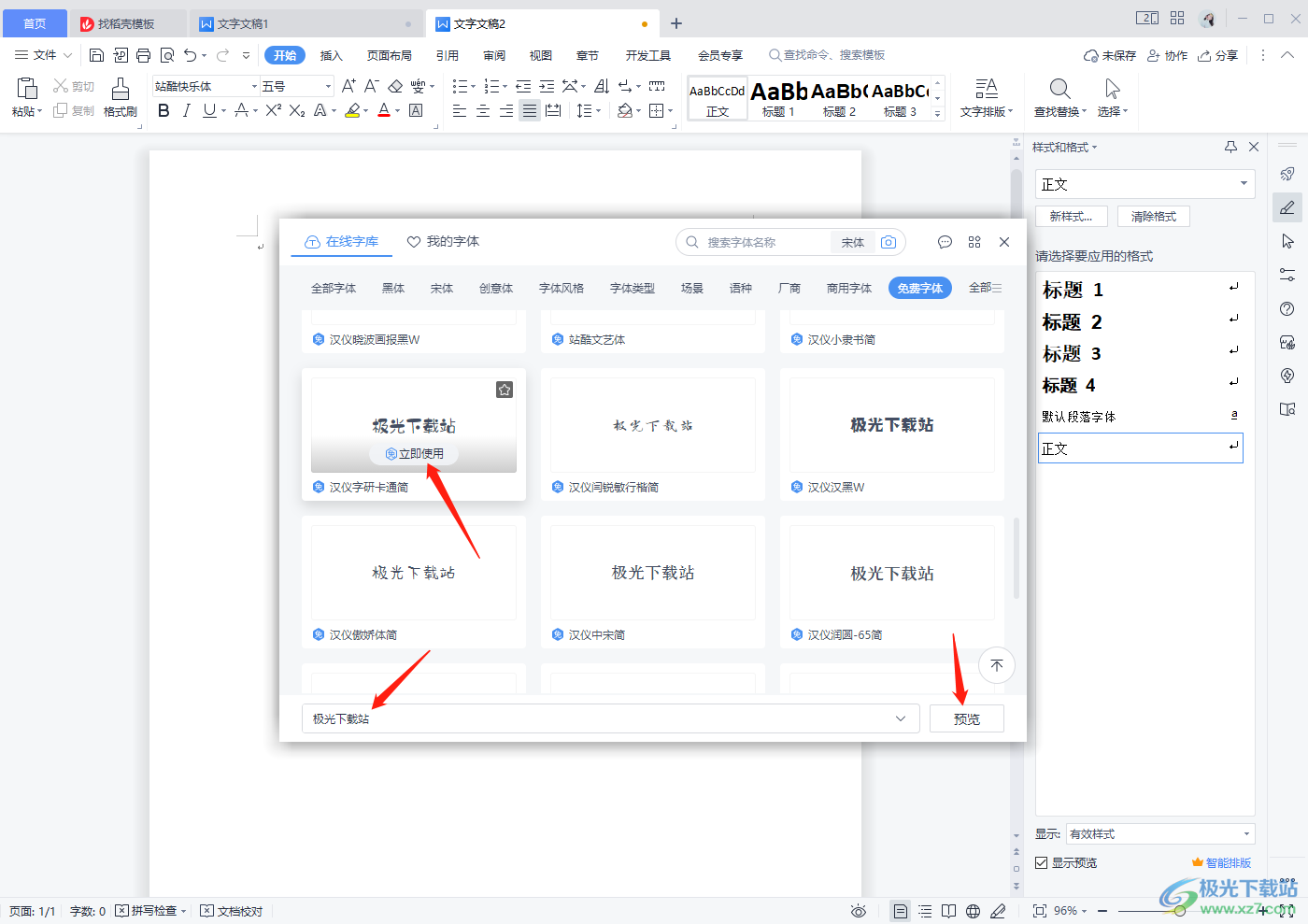Viewport: 1308px width, 924px height.
Task: Open Print Preview from quick access toolbar
Action: (x=167, y=55)
